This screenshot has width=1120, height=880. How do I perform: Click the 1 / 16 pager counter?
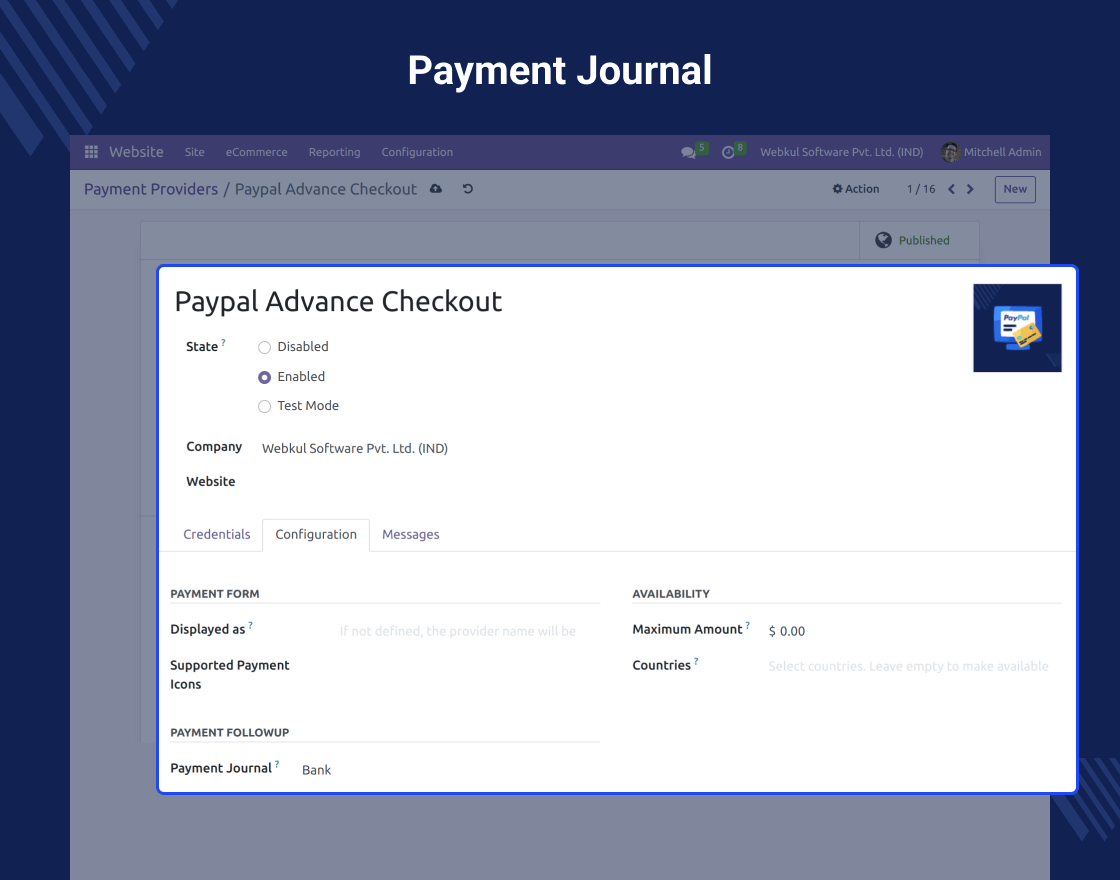921,189
